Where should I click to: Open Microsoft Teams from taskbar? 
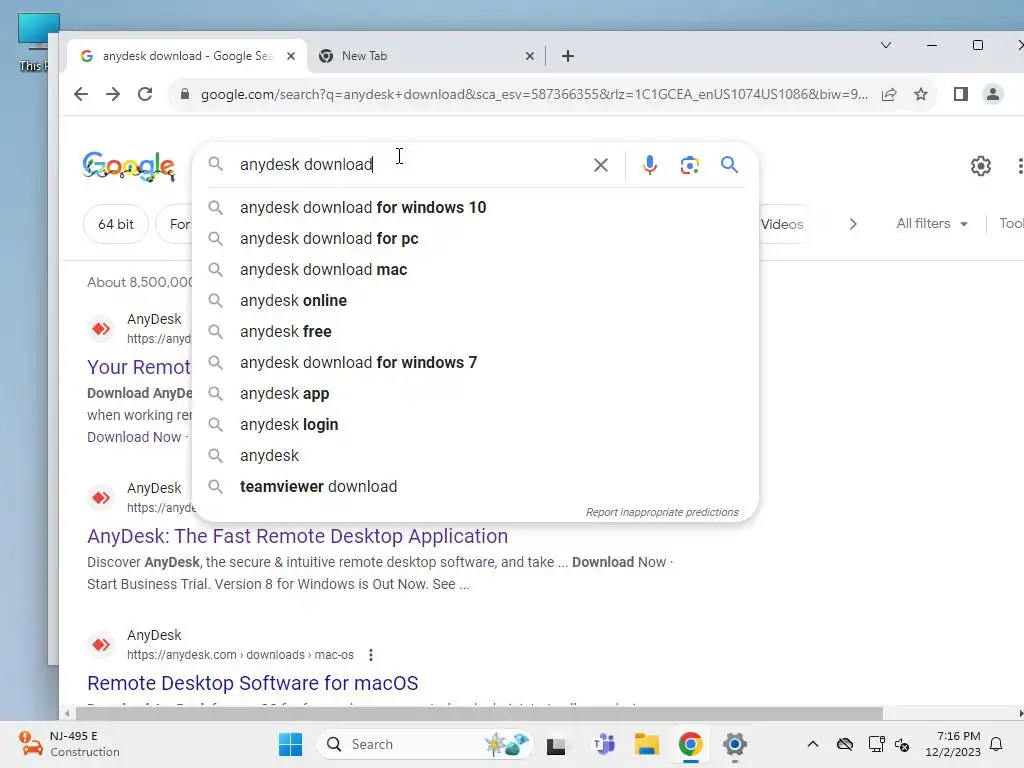(604, 744)
